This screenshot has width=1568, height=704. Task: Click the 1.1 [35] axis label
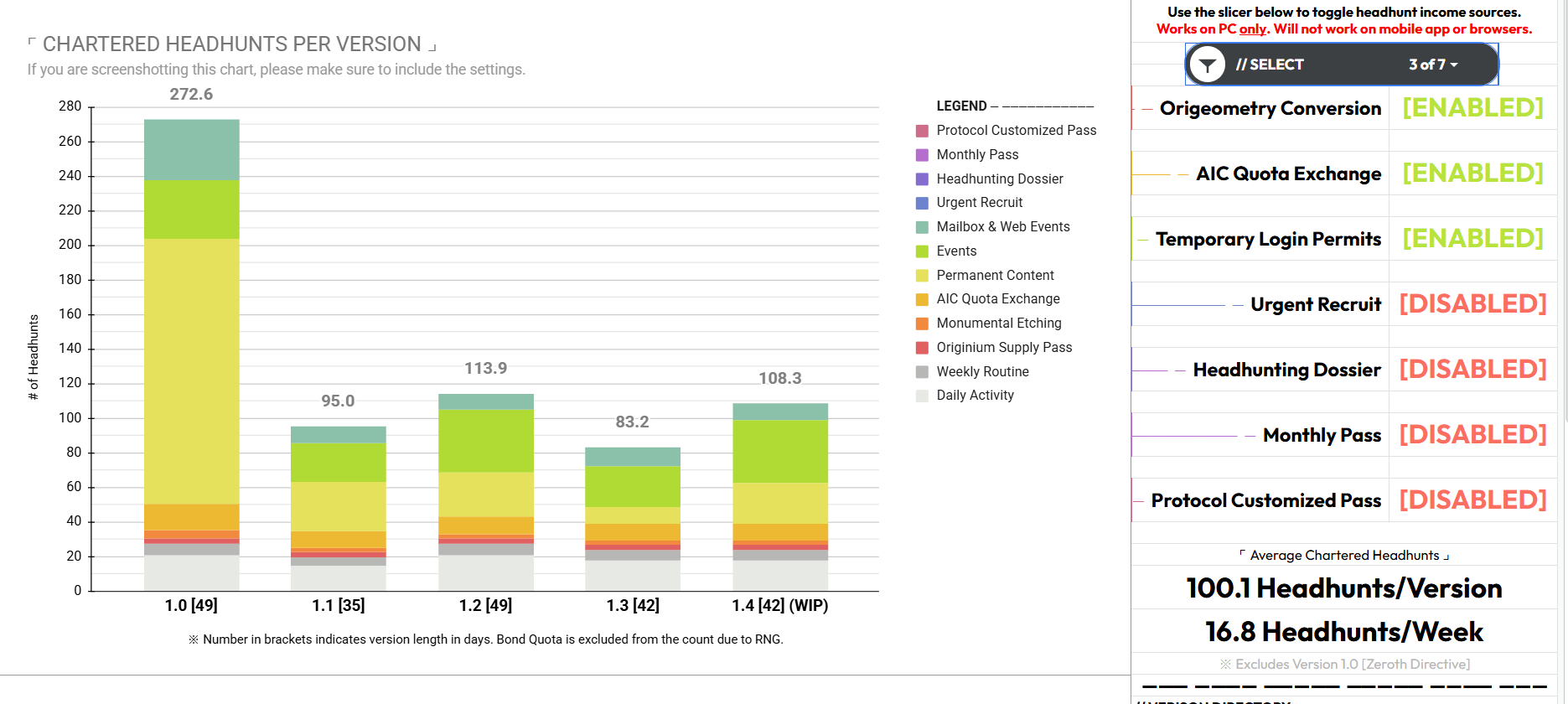click(339, 605)
